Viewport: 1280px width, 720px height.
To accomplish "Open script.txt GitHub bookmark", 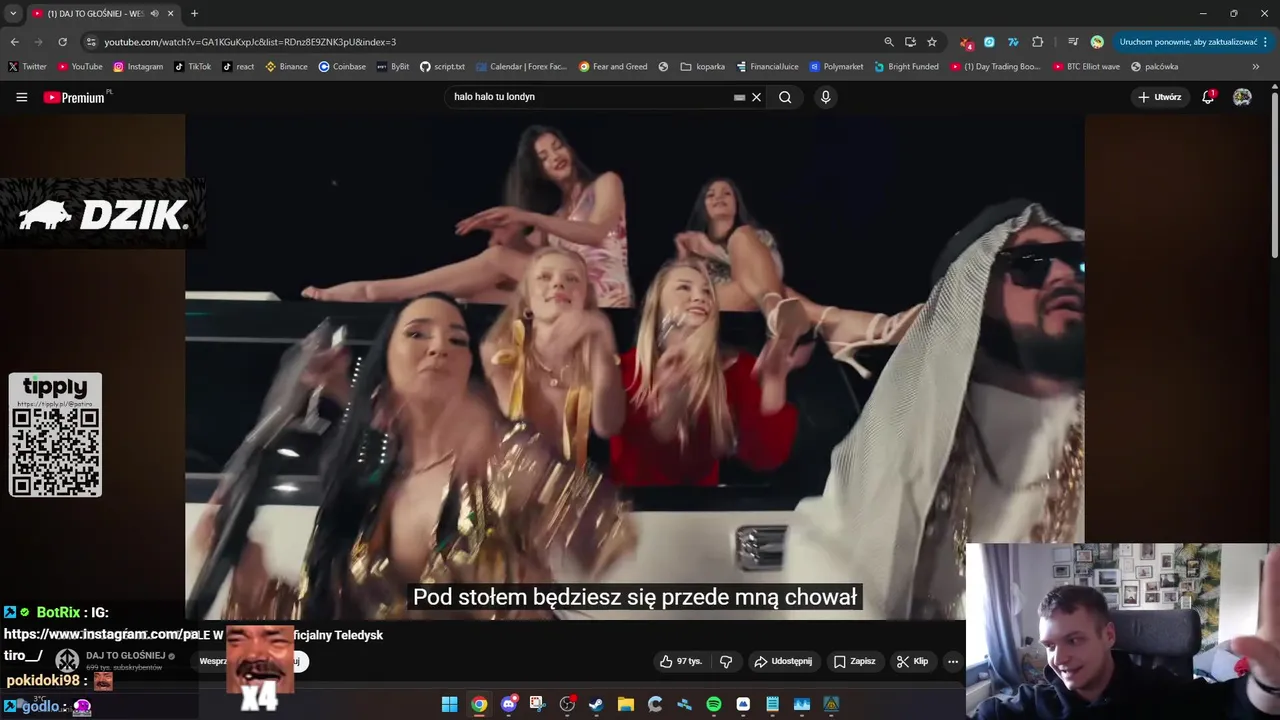I will coord(442,67).
